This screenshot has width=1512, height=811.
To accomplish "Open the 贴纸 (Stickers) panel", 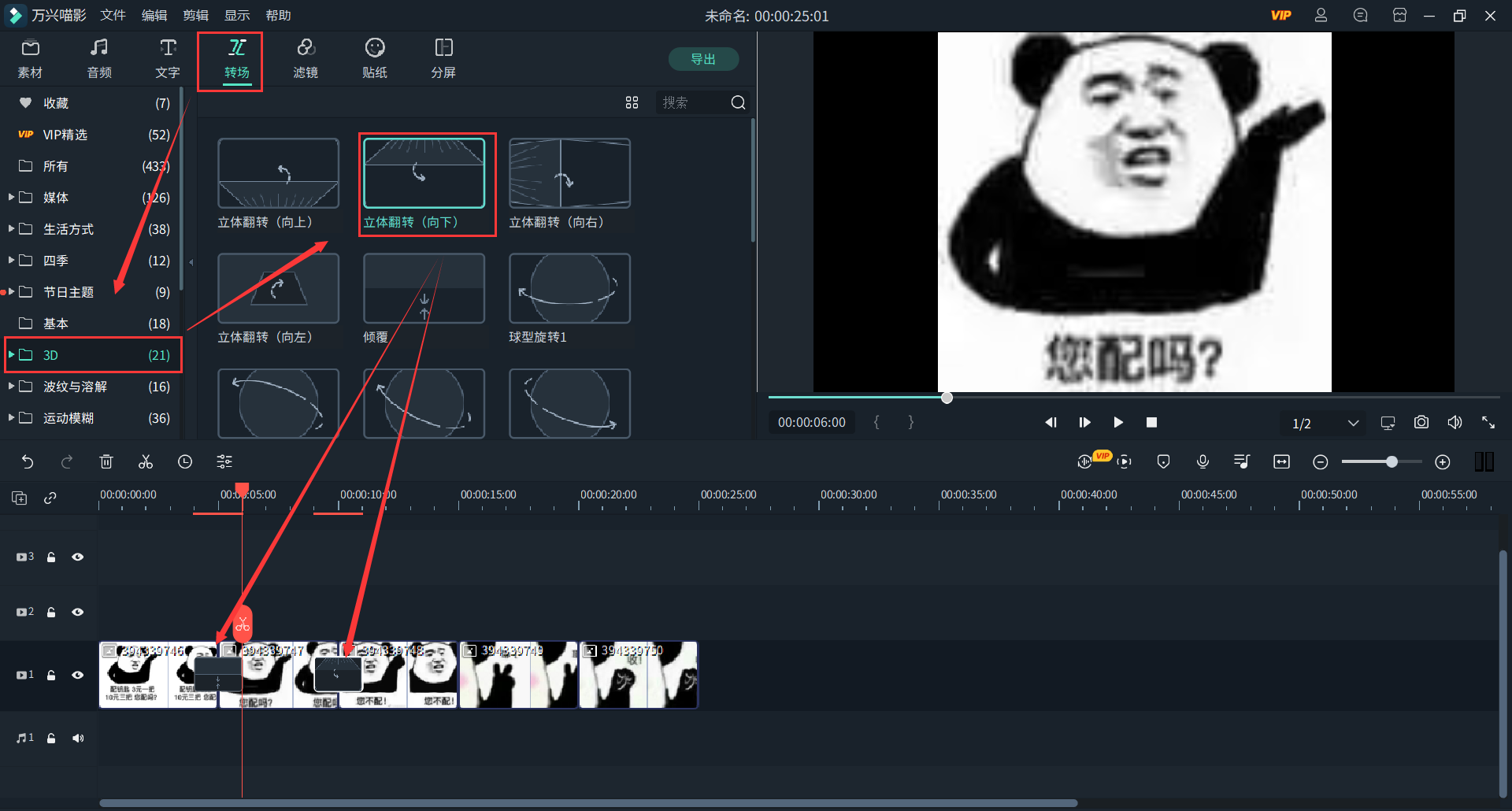I will [374, 57].
